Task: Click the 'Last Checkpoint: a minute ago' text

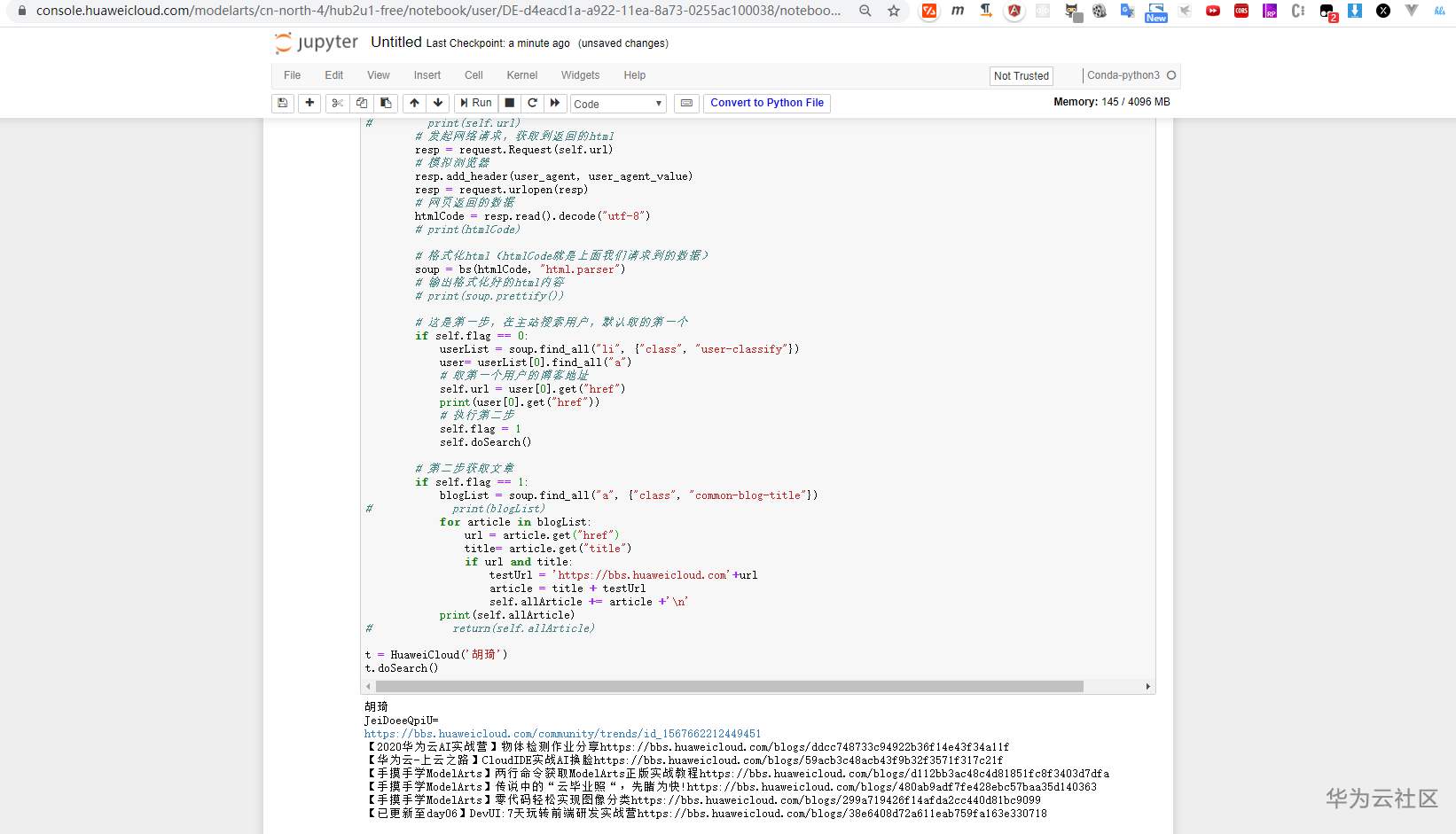Action: [497, 43]
